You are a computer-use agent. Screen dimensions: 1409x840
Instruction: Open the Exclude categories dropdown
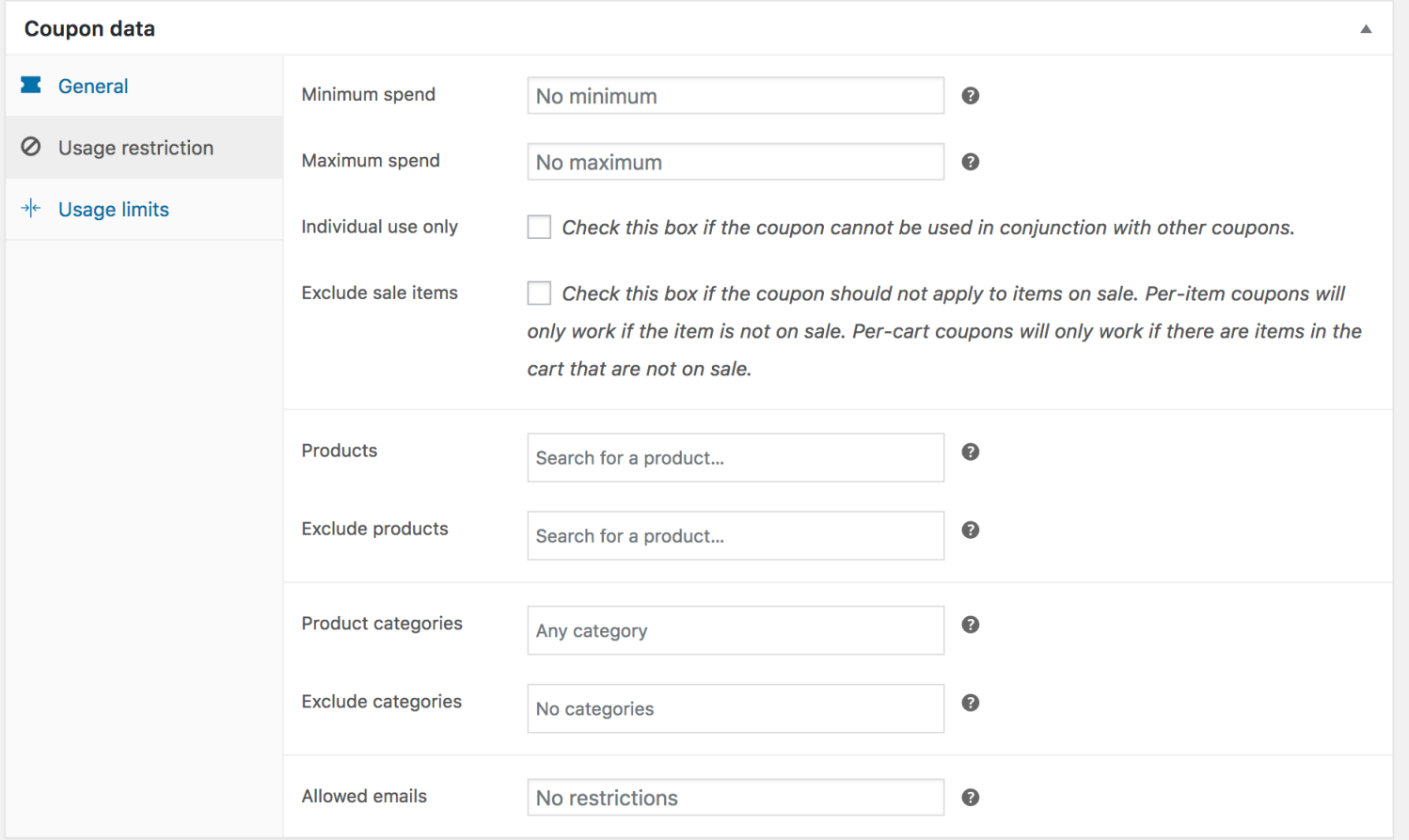[x=735, y=708]
